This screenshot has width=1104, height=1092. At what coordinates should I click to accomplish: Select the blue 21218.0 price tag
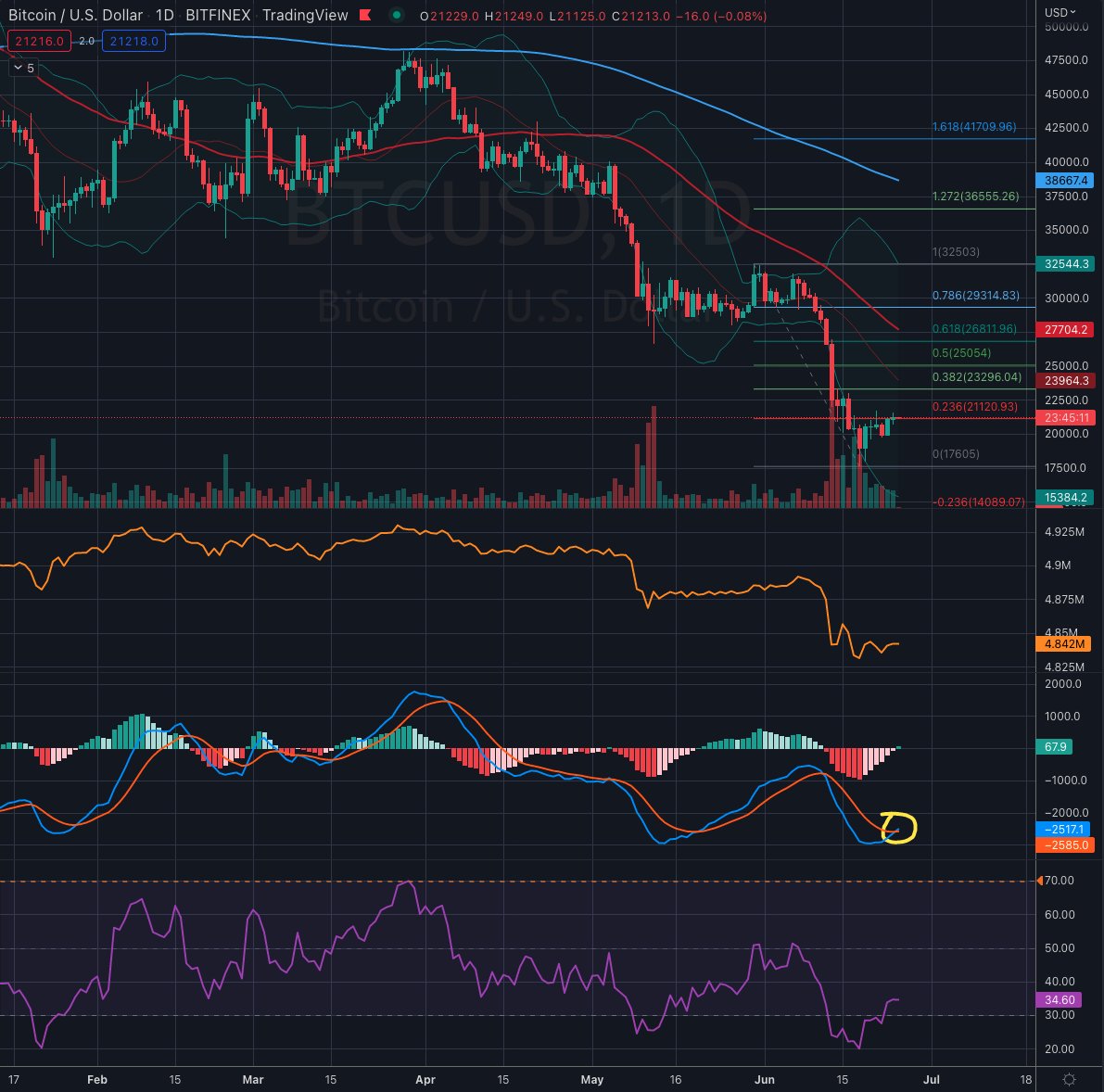point(133,41)
